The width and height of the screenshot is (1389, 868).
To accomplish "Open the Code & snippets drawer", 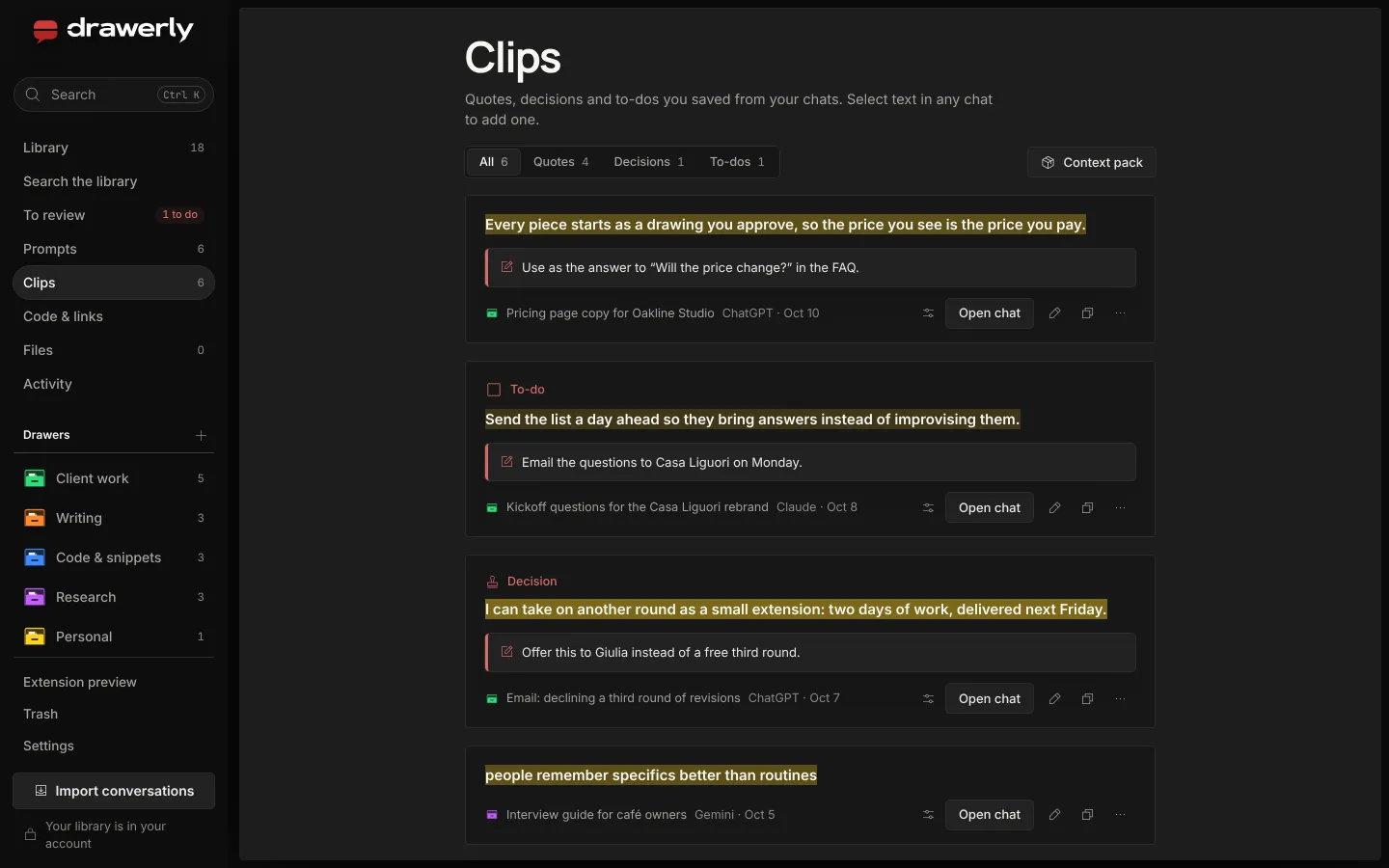I will pos(114,557).
